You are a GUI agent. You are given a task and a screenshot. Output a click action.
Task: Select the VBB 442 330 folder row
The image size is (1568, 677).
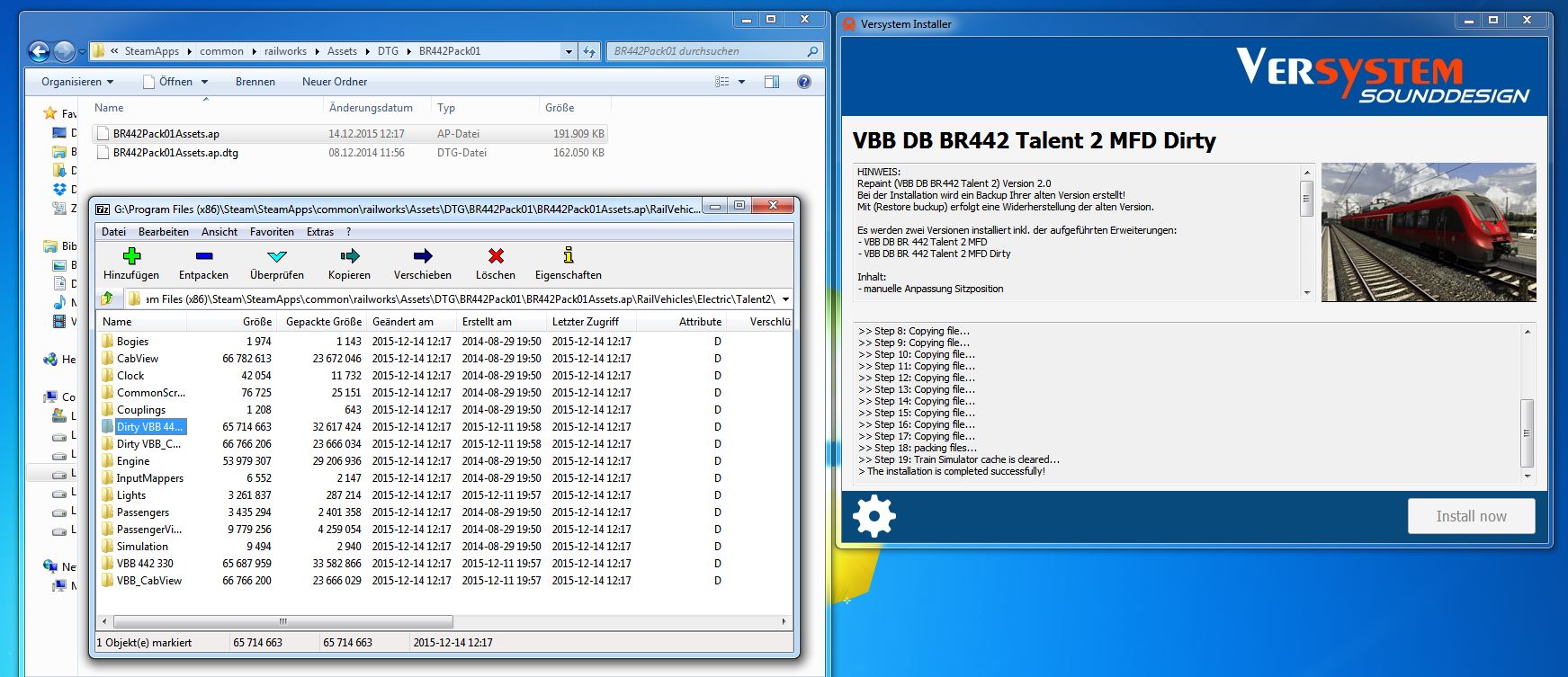(x=444, y=564)
